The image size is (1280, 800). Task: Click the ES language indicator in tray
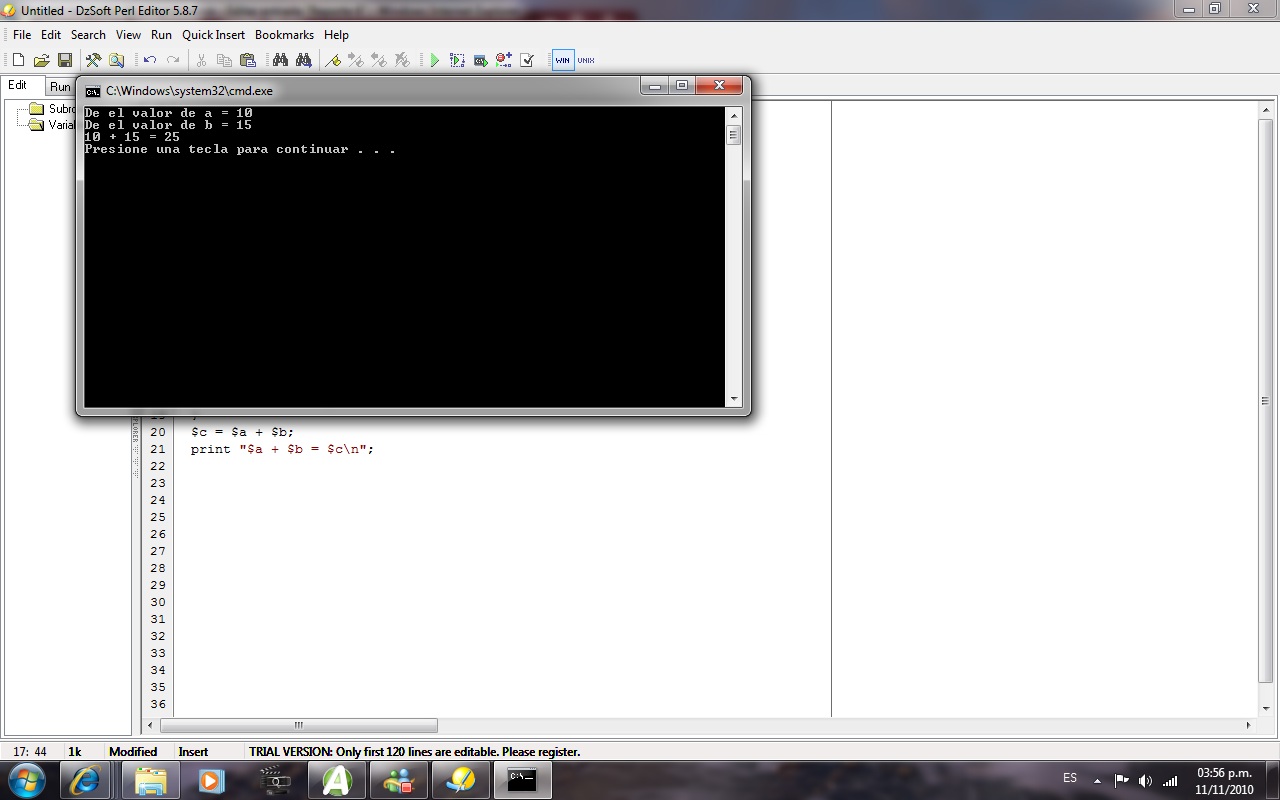tap(1070, 778)
